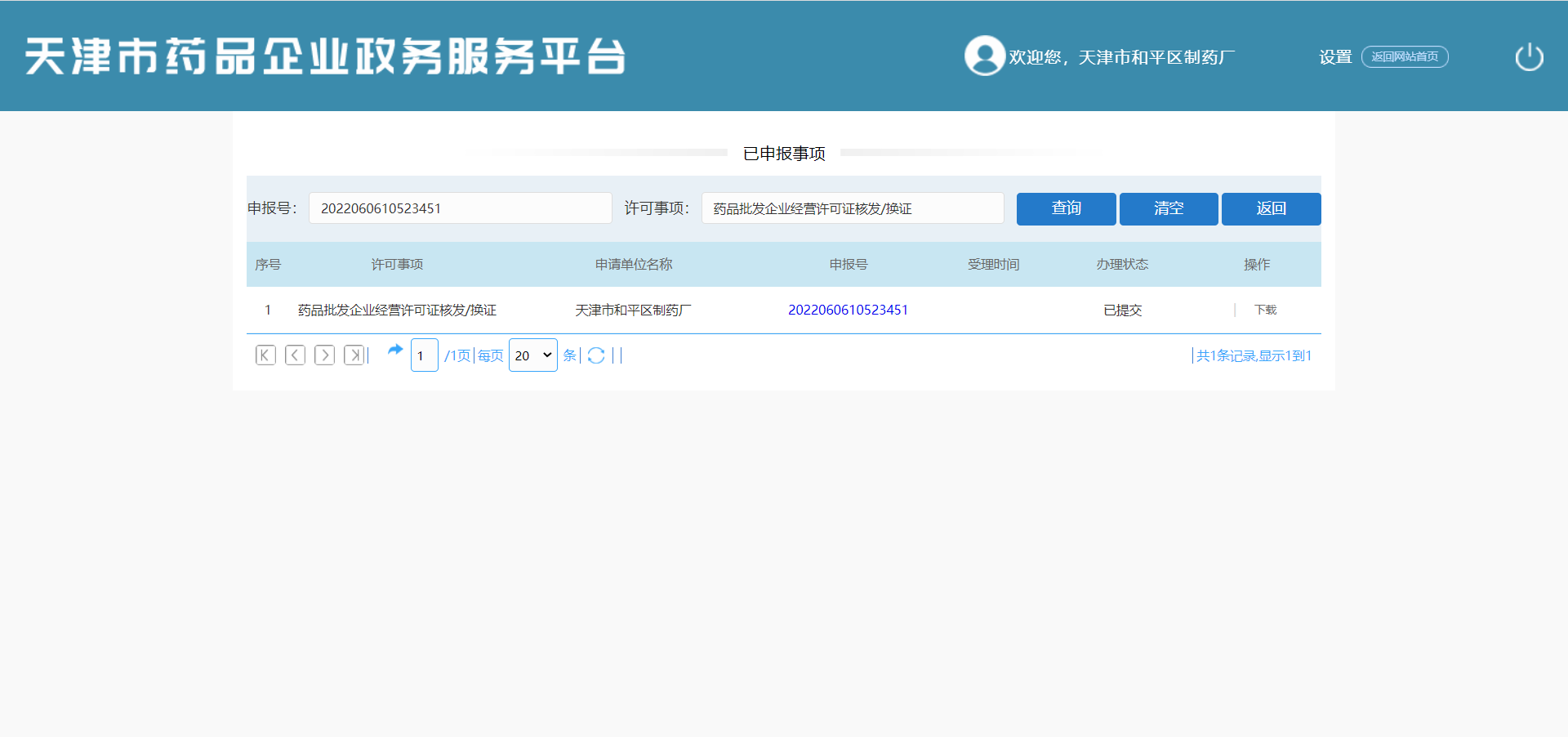Click the 返回 back button

(1271, 208)
